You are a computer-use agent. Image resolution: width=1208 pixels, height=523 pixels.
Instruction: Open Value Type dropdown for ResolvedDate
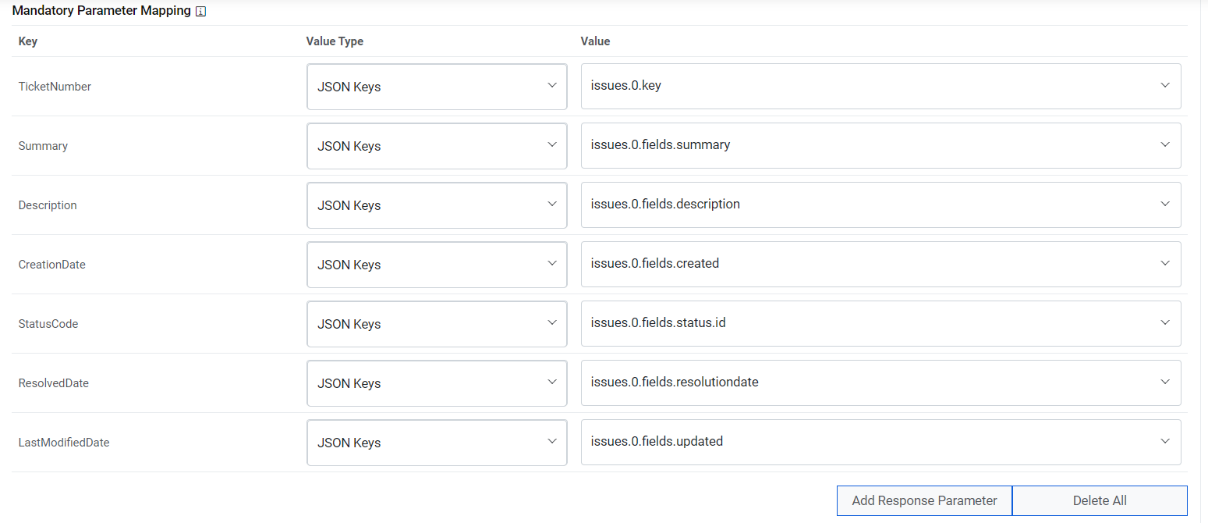point(436,383)
